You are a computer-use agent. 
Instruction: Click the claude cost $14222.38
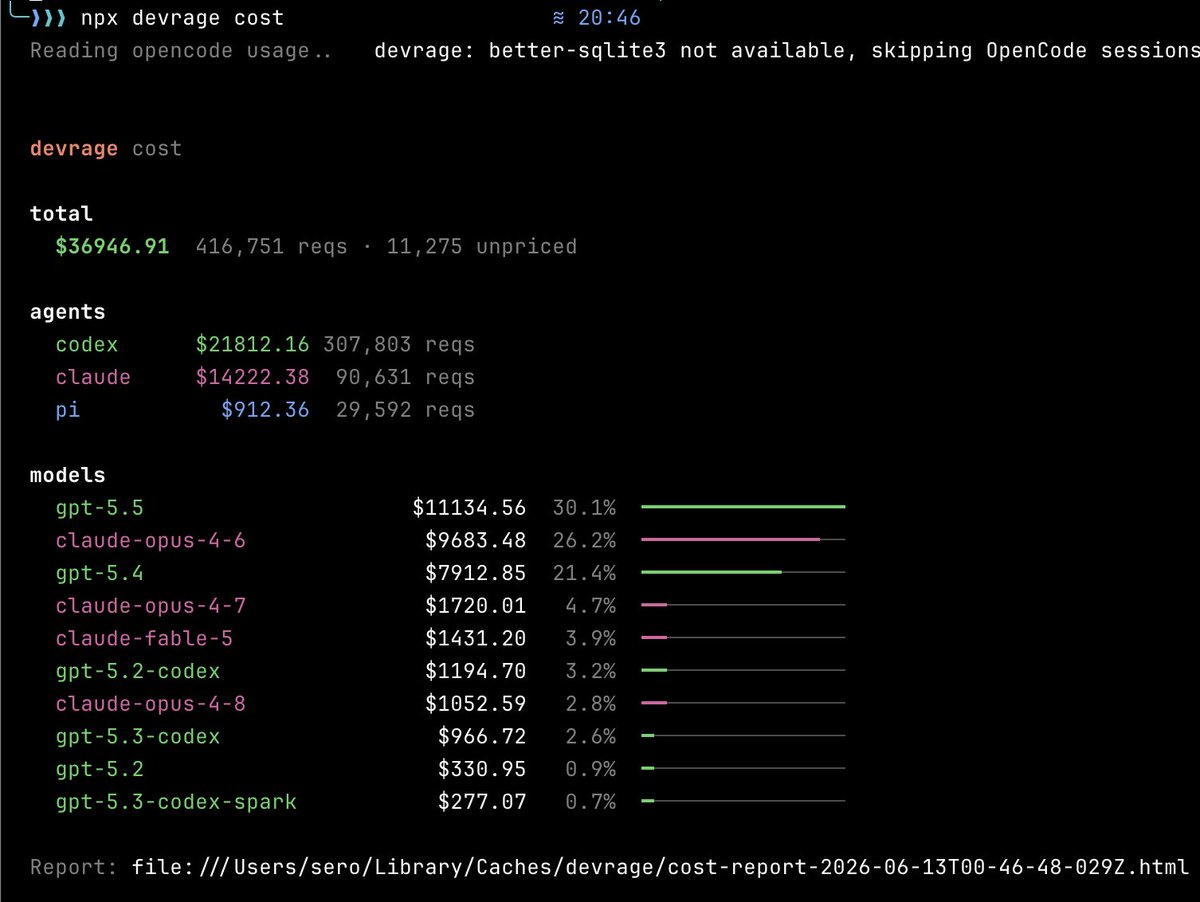252,378
